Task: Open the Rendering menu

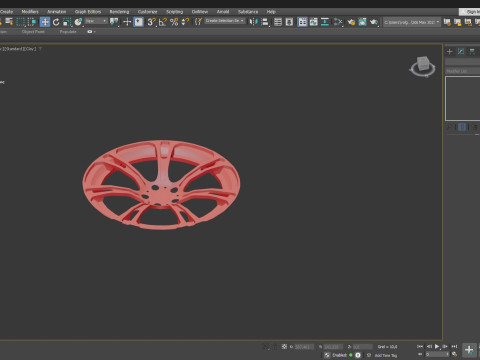Action: pyautogui.click(x=119, y=12)
